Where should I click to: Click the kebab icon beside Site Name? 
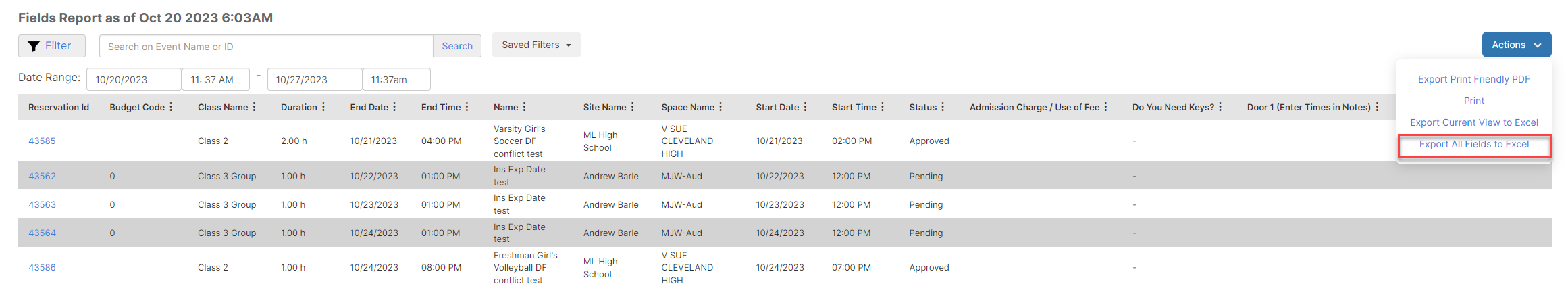[x=632, y=107]
